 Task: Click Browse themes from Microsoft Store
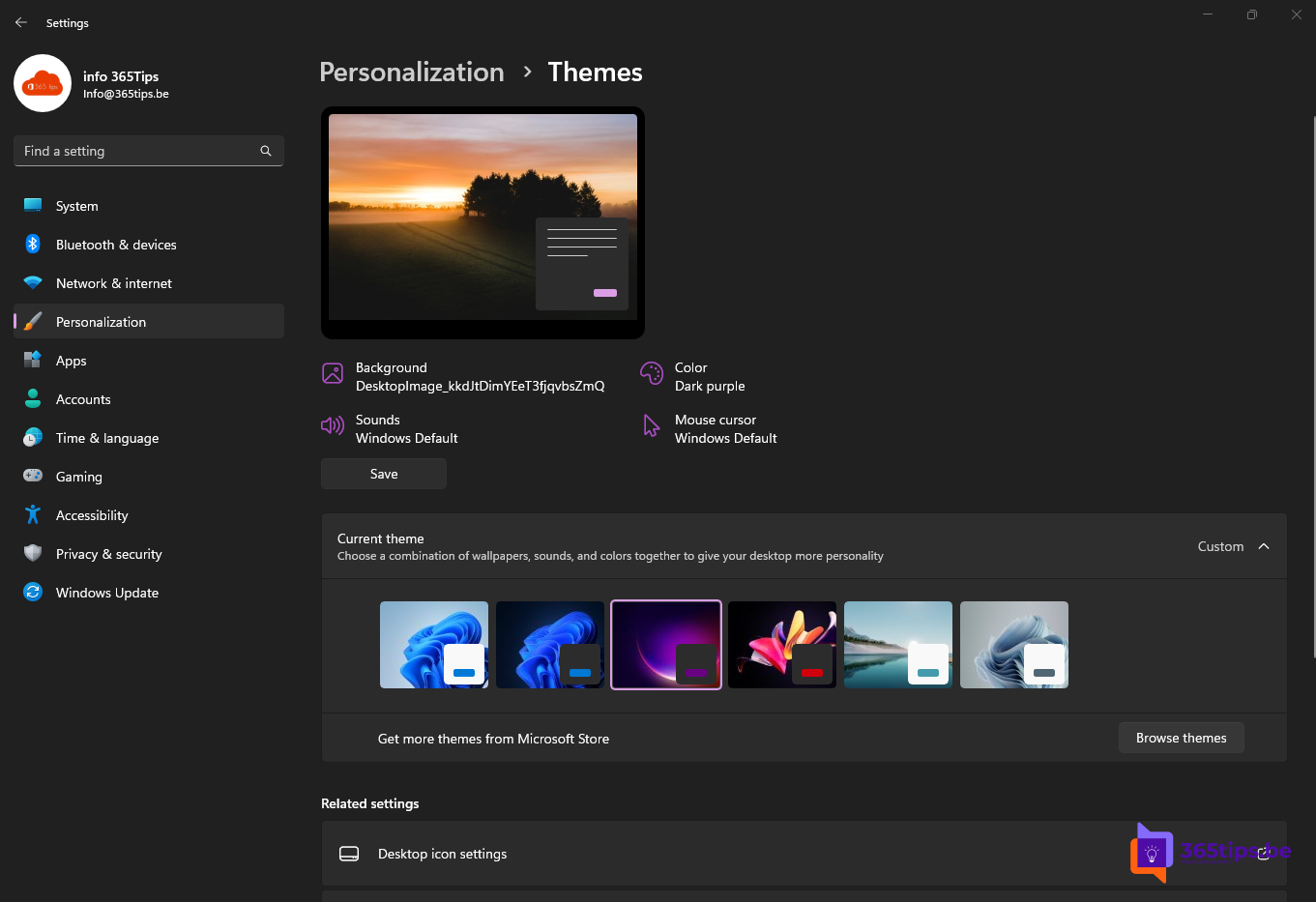coord(1181,737)
